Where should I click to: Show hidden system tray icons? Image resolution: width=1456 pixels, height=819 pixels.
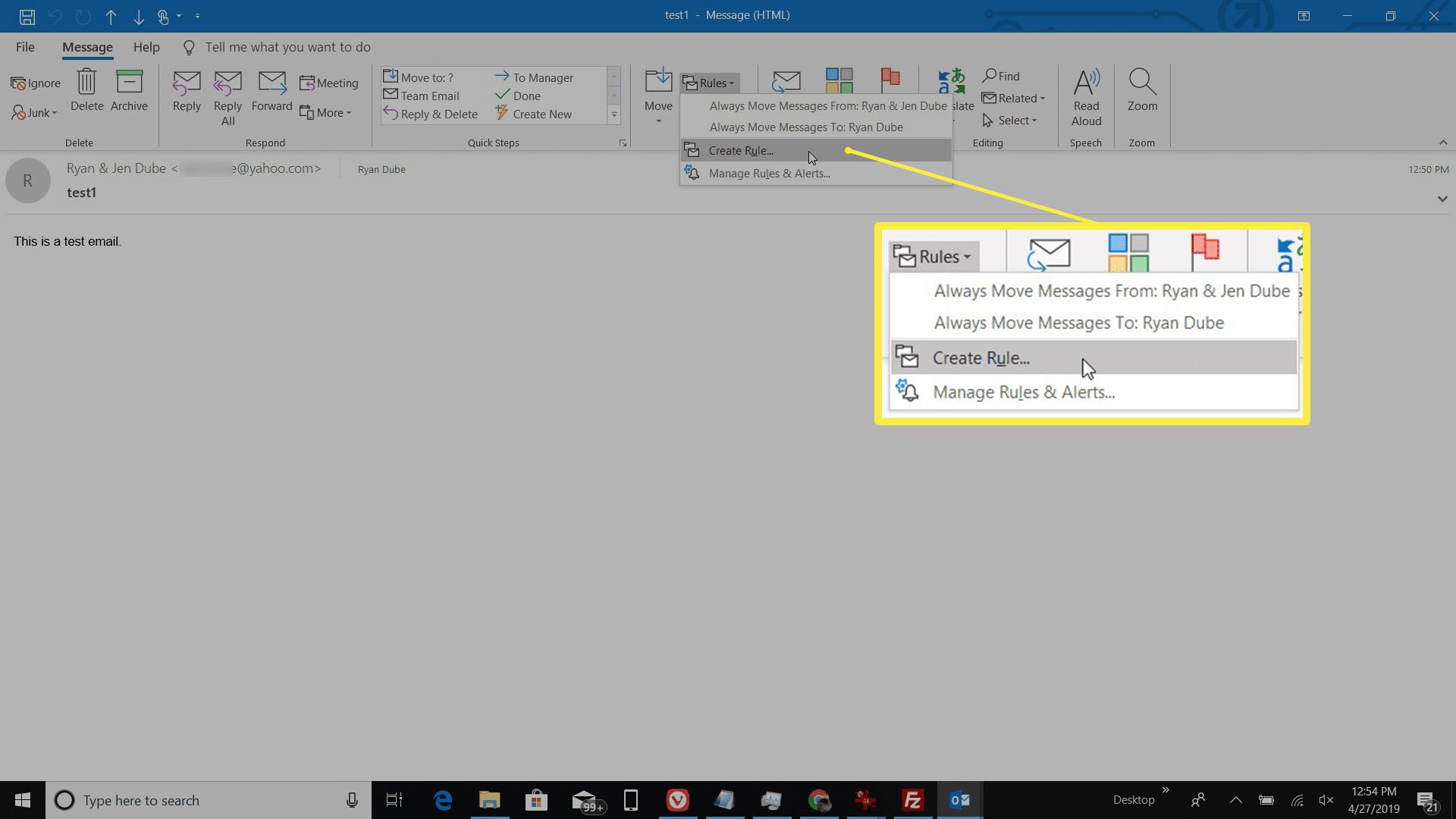pos(1235,800)
